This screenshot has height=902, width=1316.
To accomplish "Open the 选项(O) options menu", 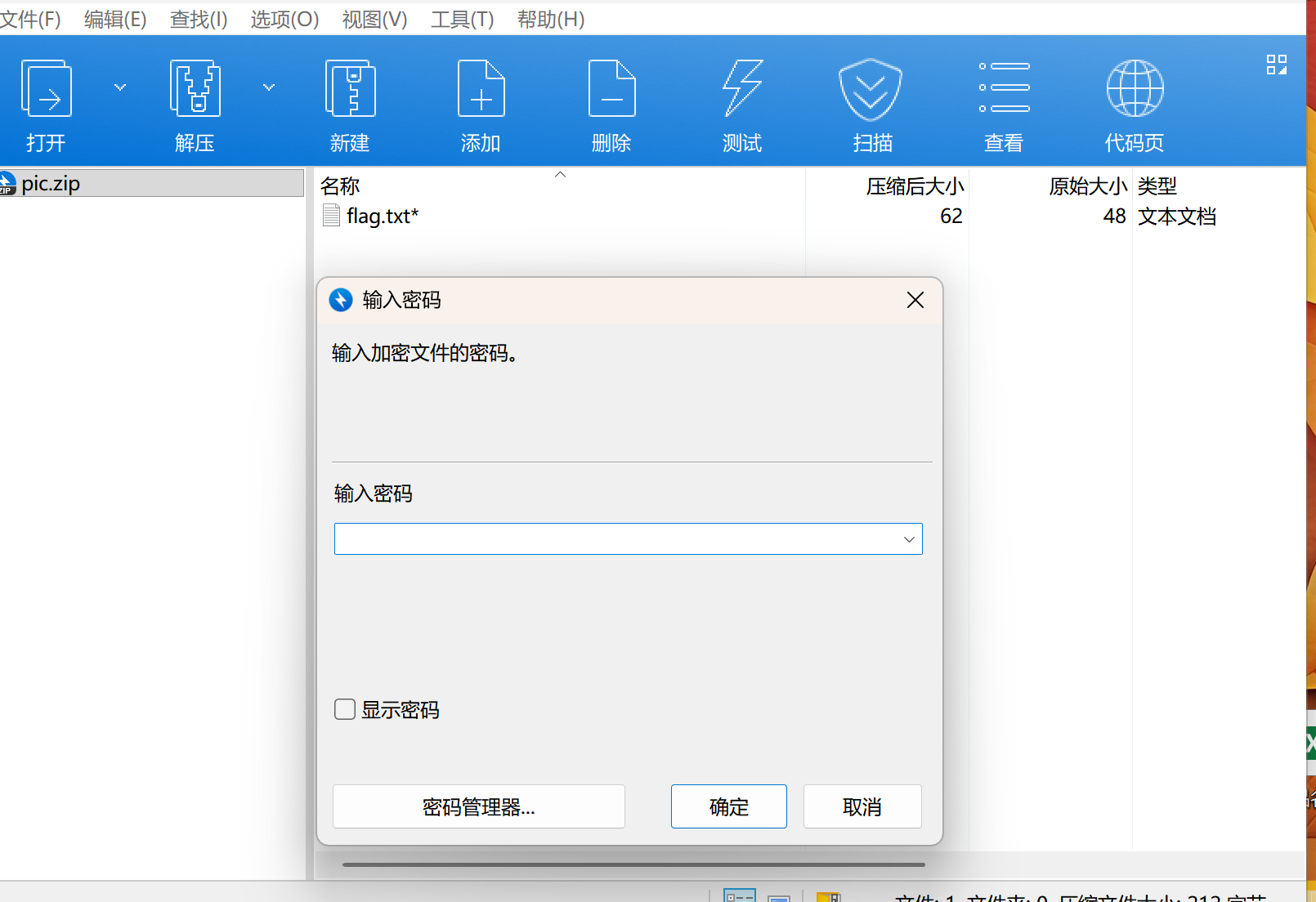I will coord(284,19).
